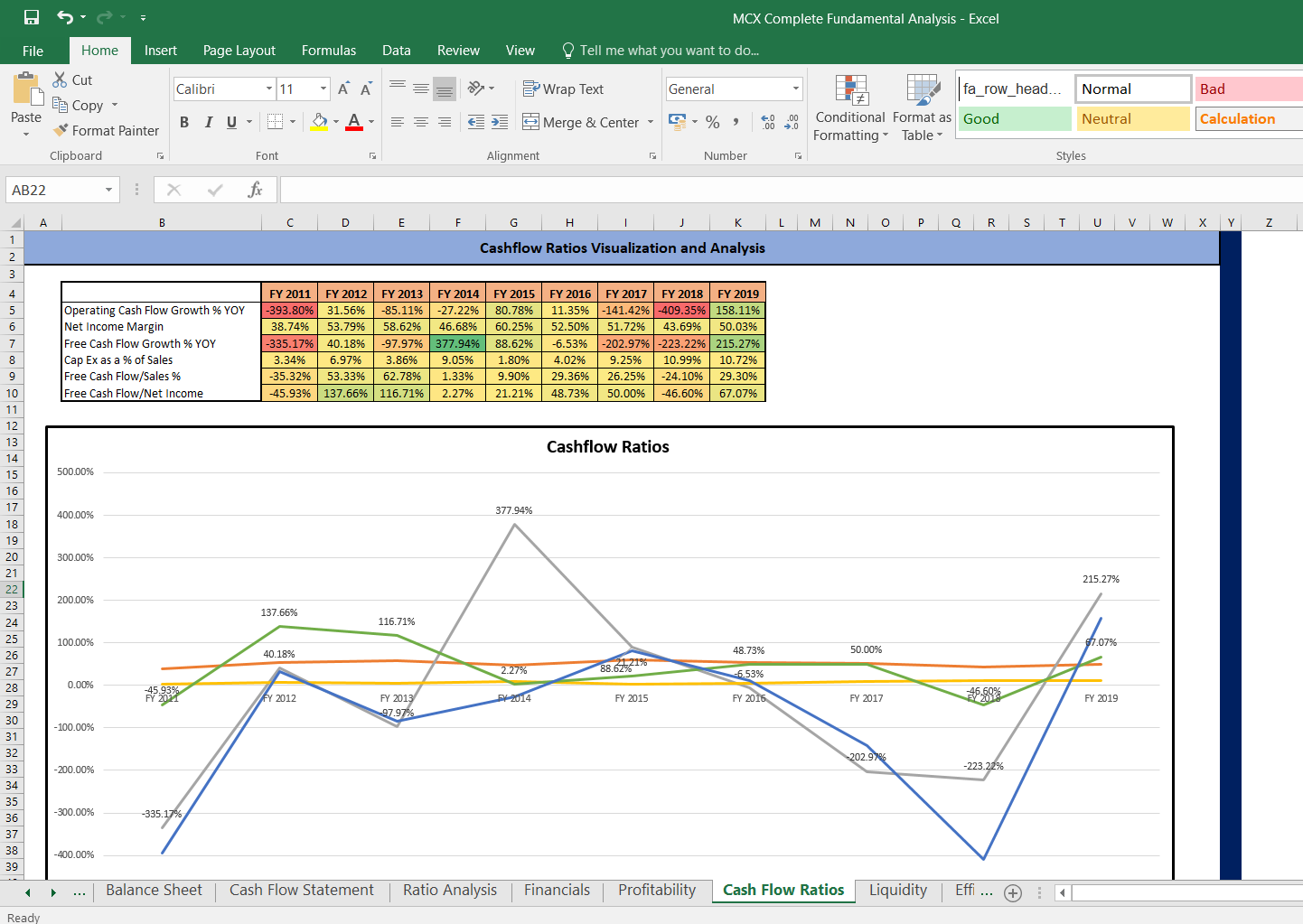The image size is (1303, 924).
Task: Switch to the Page Layout tab
Action: (239, 51)
